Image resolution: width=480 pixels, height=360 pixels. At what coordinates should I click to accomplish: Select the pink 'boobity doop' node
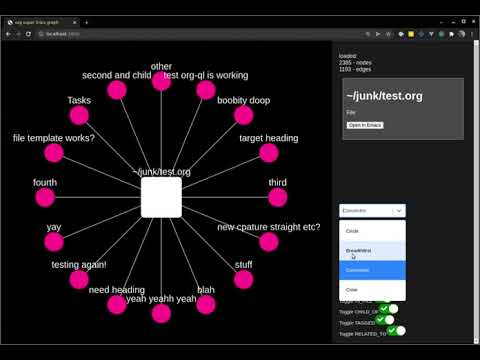243,115
